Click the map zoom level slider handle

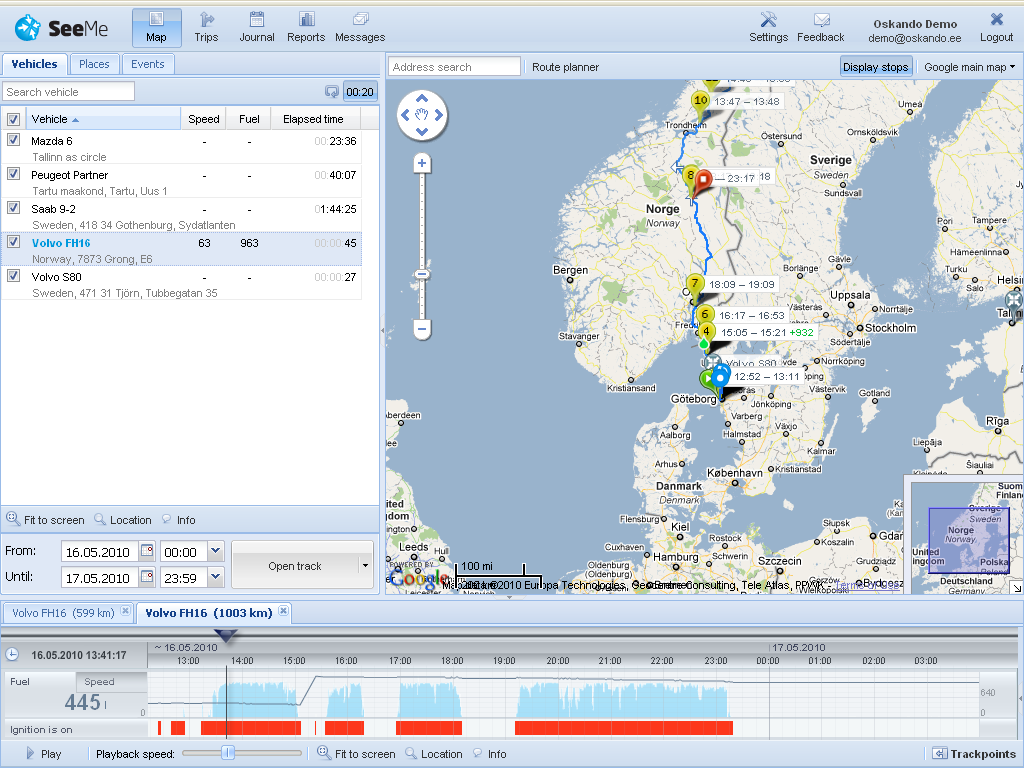coord(422,274)
